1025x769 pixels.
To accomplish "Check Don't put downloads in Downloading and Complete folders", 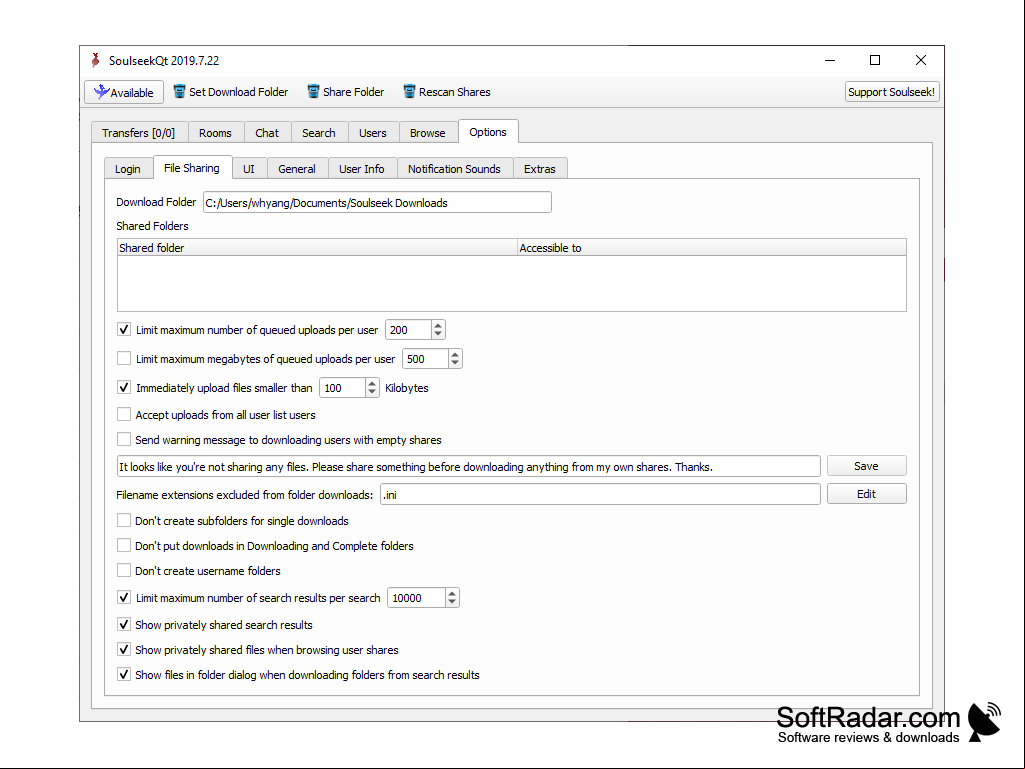I will pyautogui.click(x=124, y=545).
